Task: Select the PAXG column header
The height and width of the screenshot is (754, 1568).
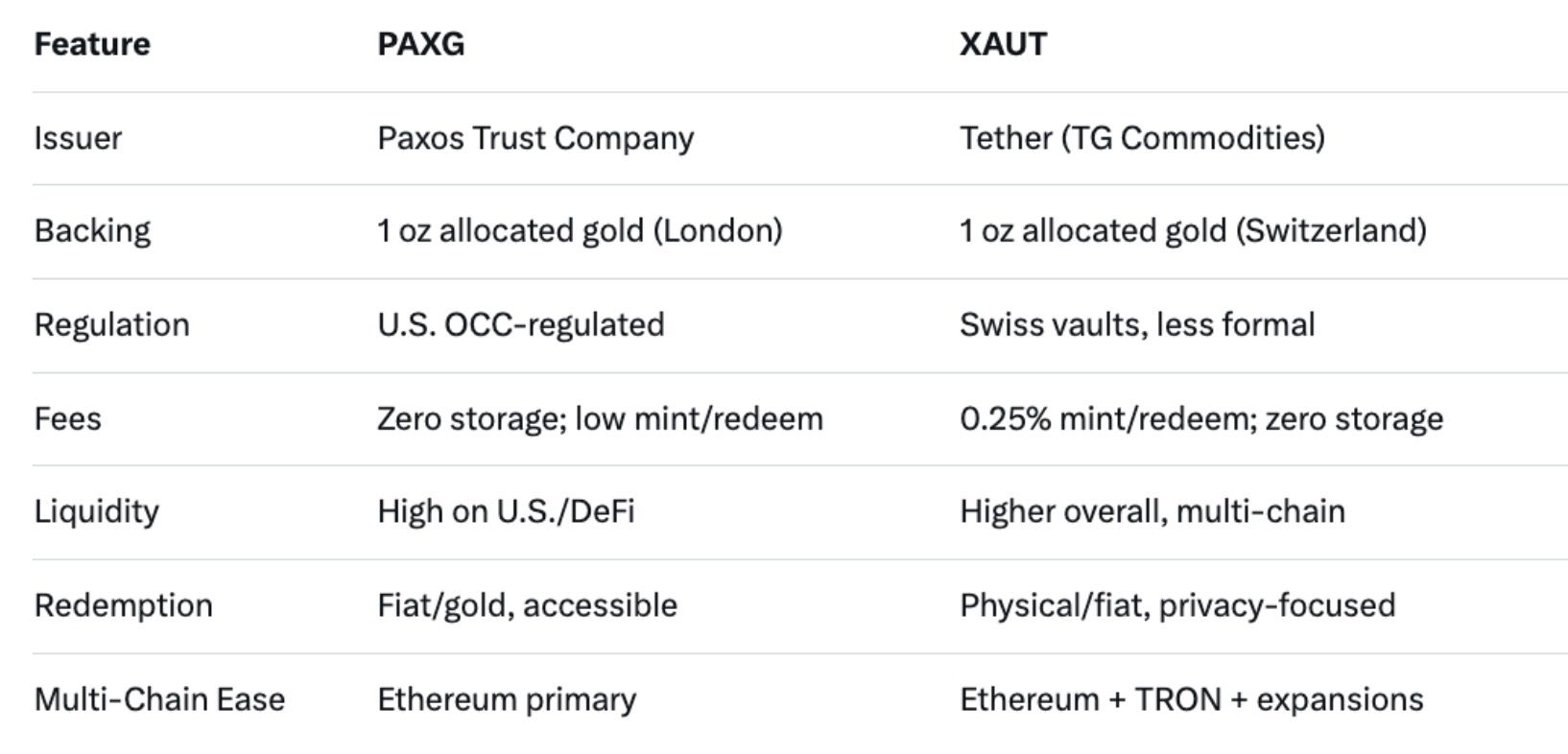Action: (x=420, y=44)
